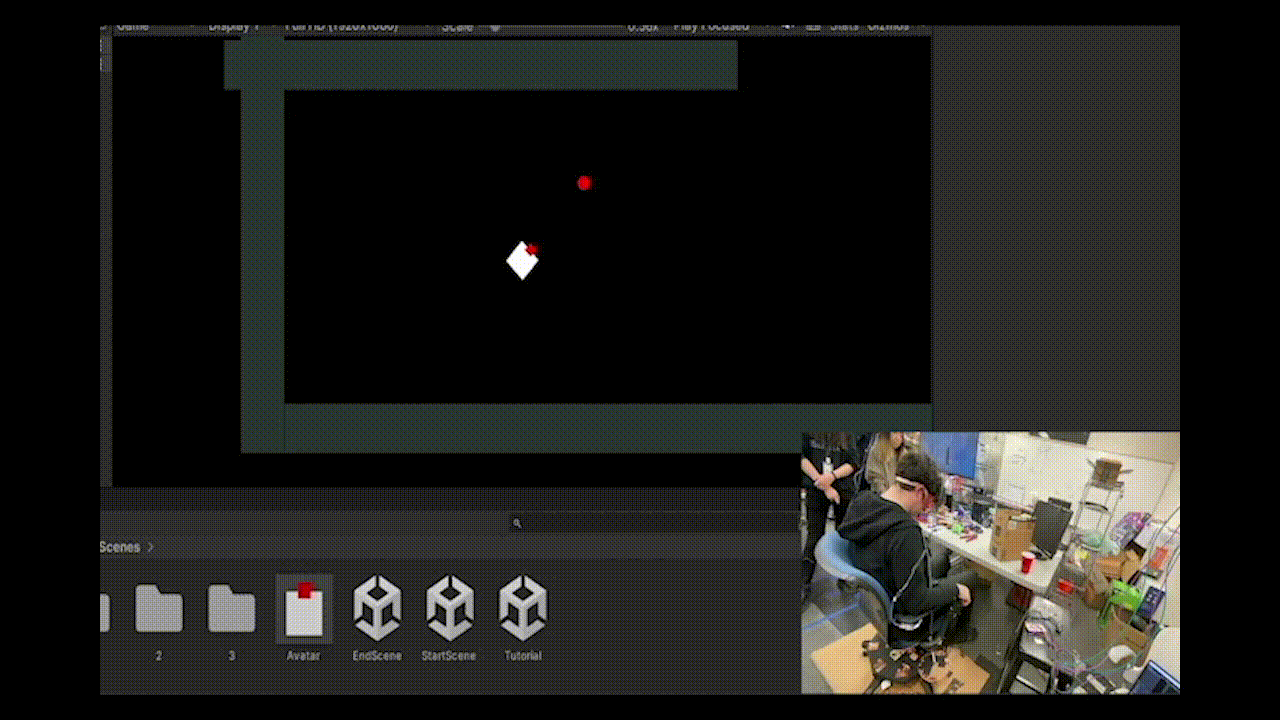Click the Avatar file name label
1280x720 pixels.
304,656
